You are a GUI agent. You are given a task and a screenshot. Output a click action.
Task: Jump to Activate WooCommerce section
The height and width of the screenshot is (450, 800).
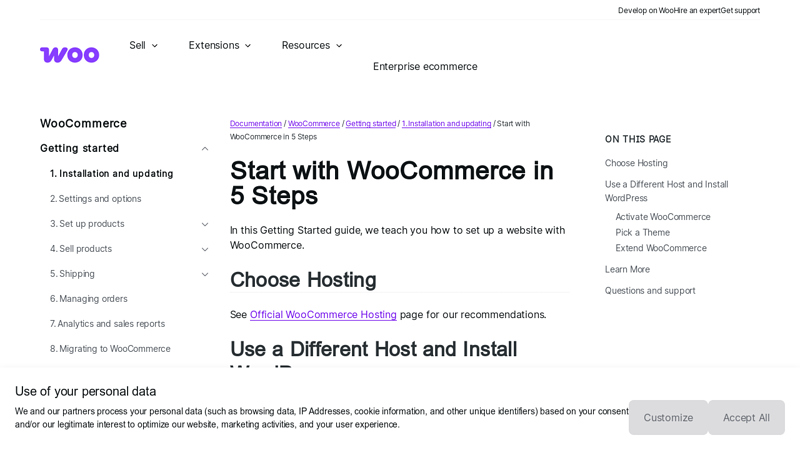click(663, 217)
